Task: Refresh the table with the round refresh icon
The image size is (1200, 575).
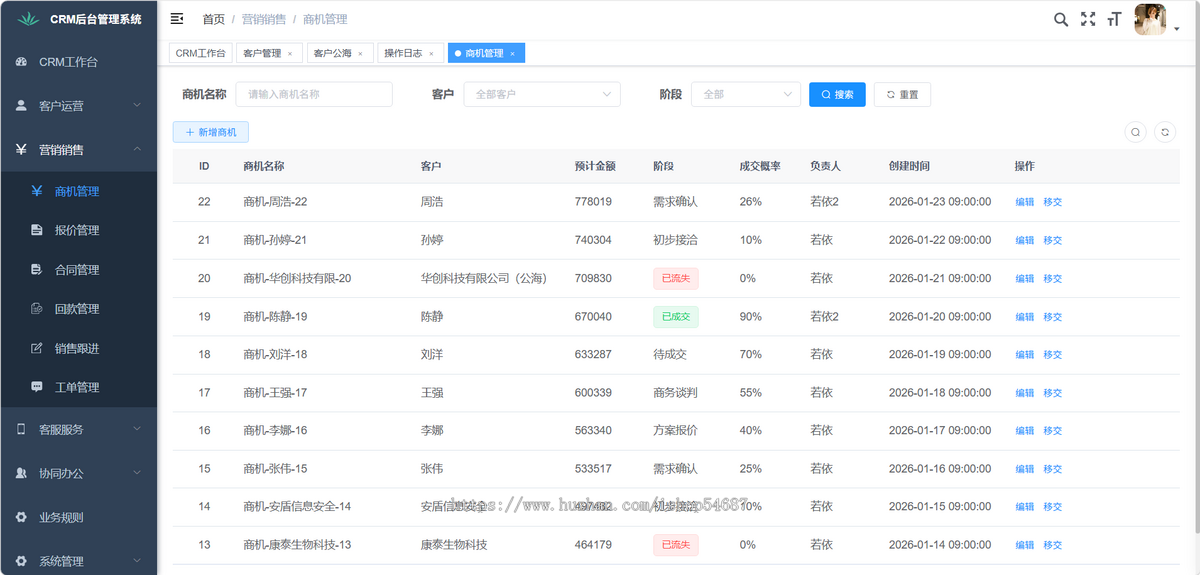Action: (1164, 132)
